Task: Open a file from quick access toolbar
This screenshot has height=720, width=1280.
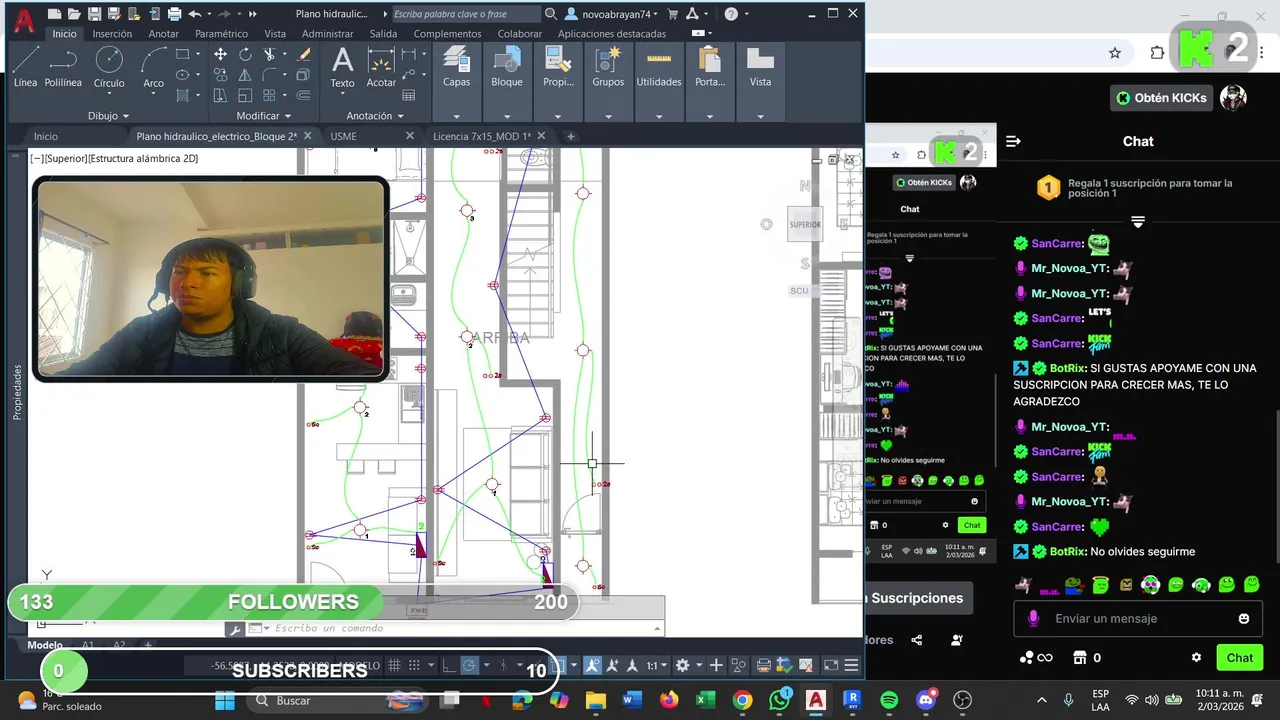Action: point(74,14)
